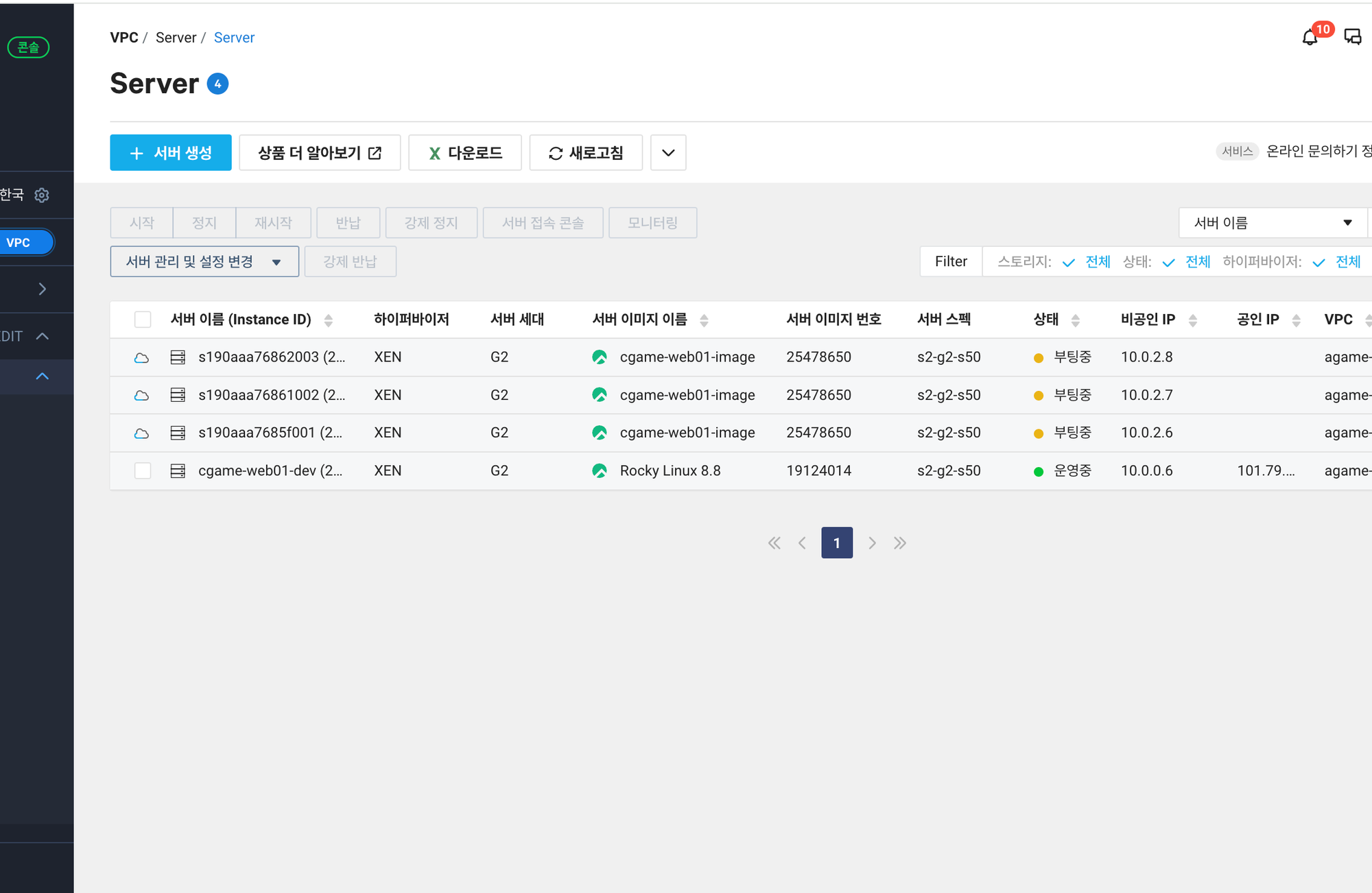Image resolution: width=1372 pixels, height=893 pixels.
Task: Click the image icon next to Rocky Linux 8.8
Action: tap(600, 471)
